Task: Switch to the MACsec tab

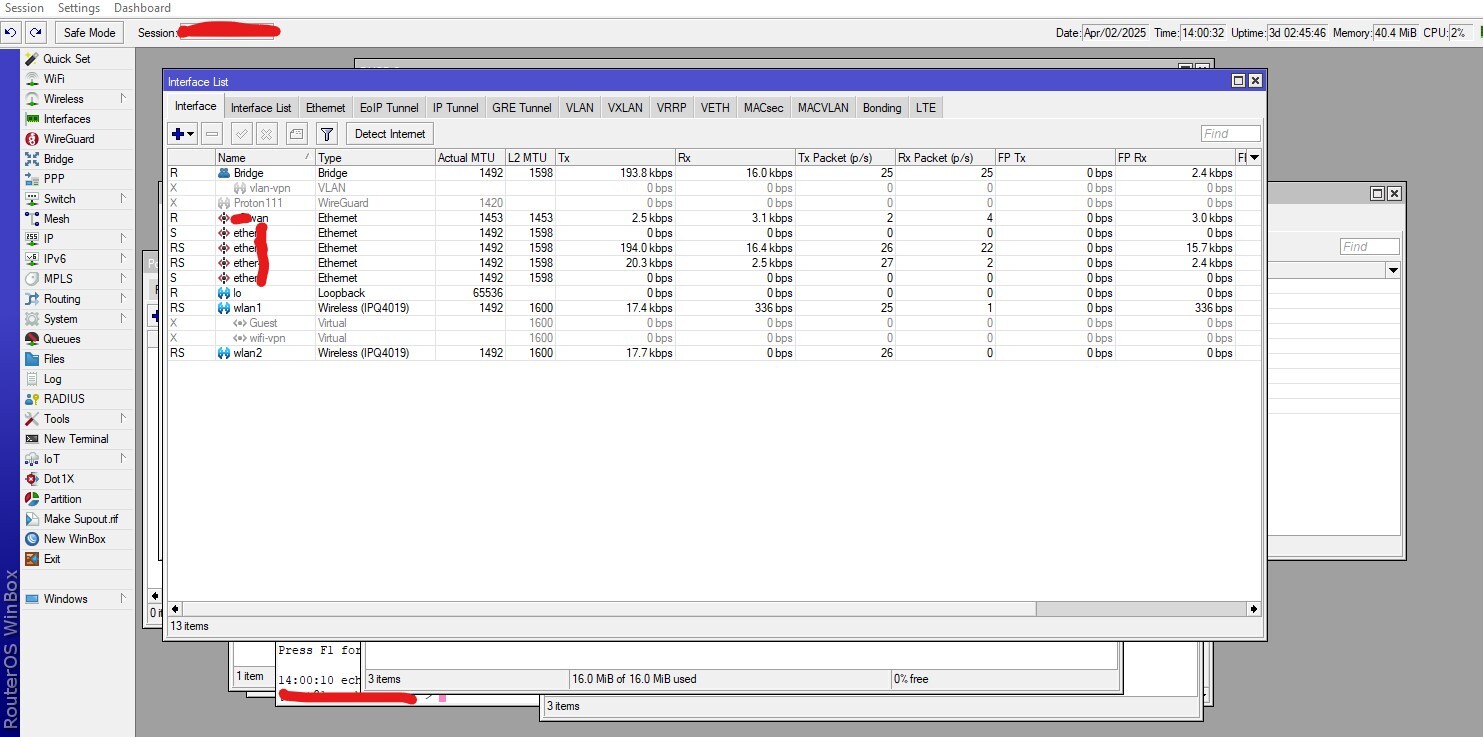Action: tap(764, 108)
